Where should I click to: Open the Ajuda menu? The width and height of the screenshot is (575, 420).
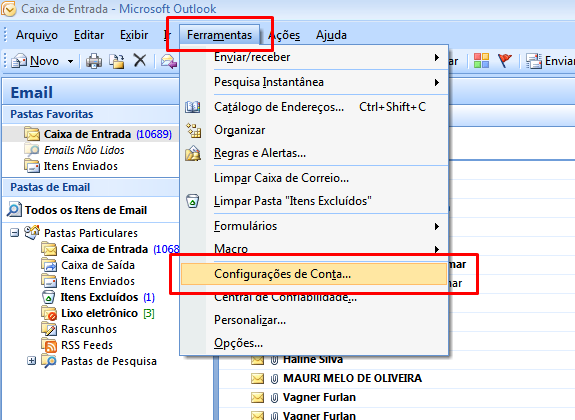(x=331, y=35)
